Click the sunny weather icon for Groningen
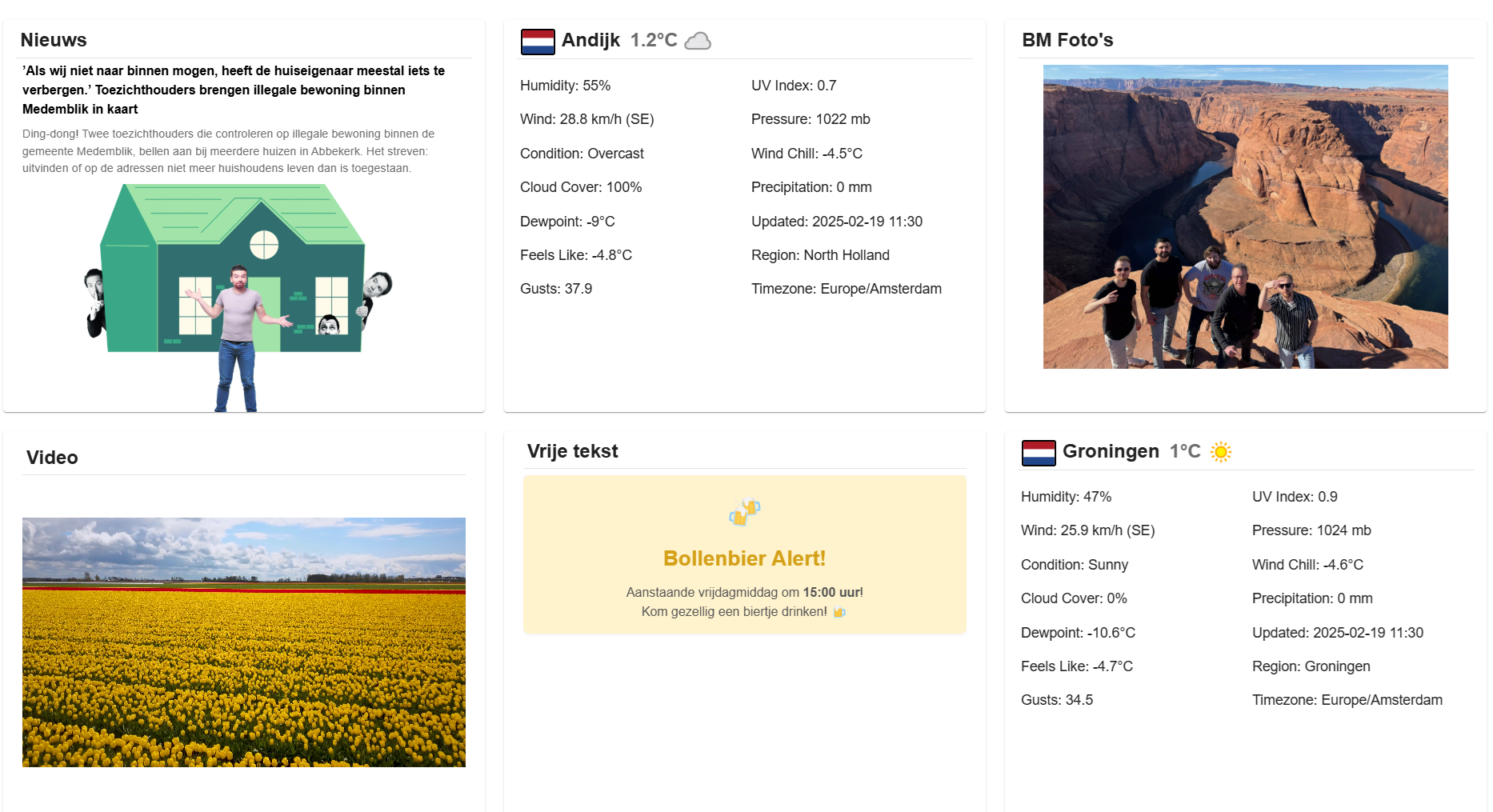Screen dimensions: 1493x812 pos(1220,452)
